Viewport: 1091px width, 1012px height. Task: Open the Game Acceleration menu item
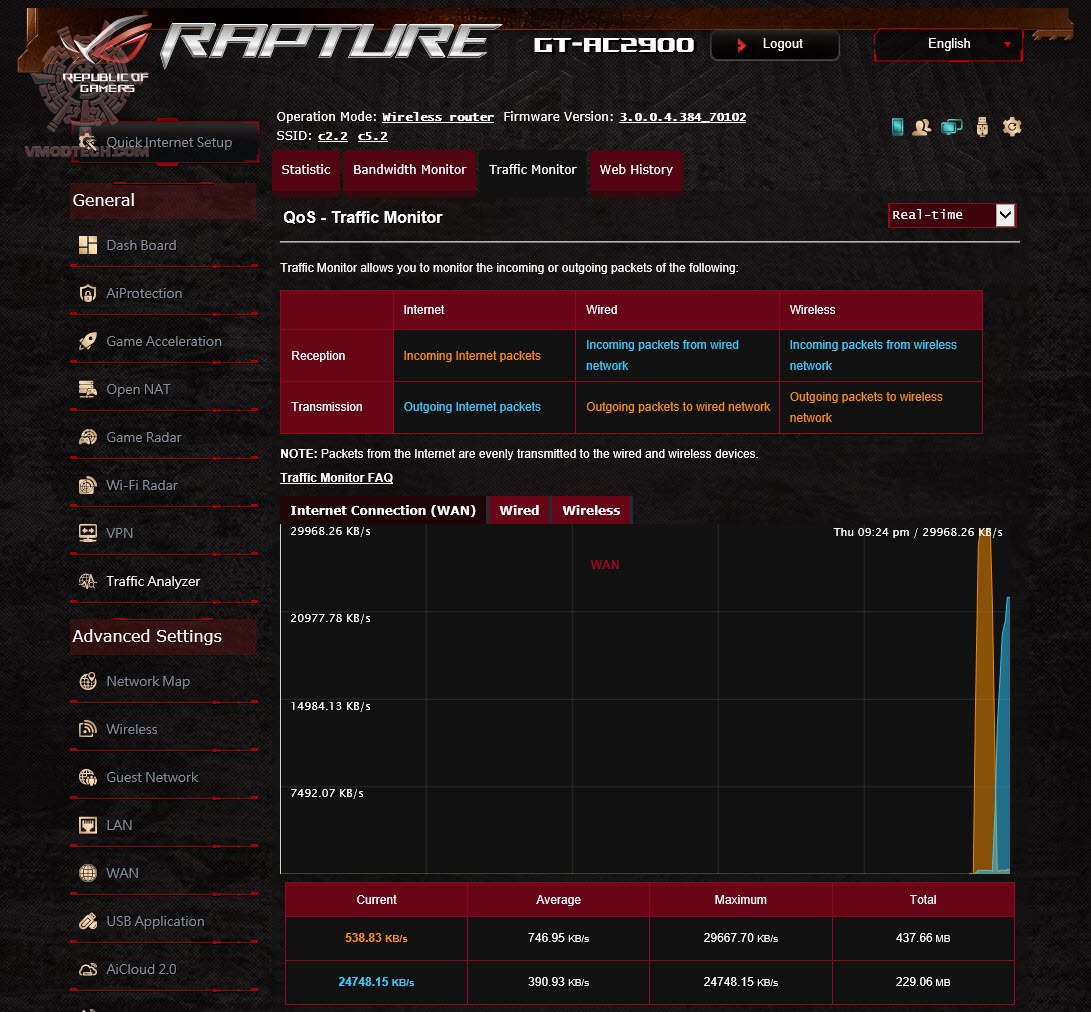point(164,341)
